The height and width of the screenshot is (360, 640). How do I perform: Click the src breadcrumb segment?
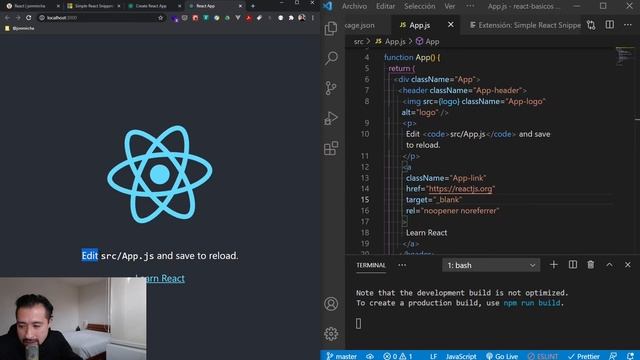coord(358,41)
